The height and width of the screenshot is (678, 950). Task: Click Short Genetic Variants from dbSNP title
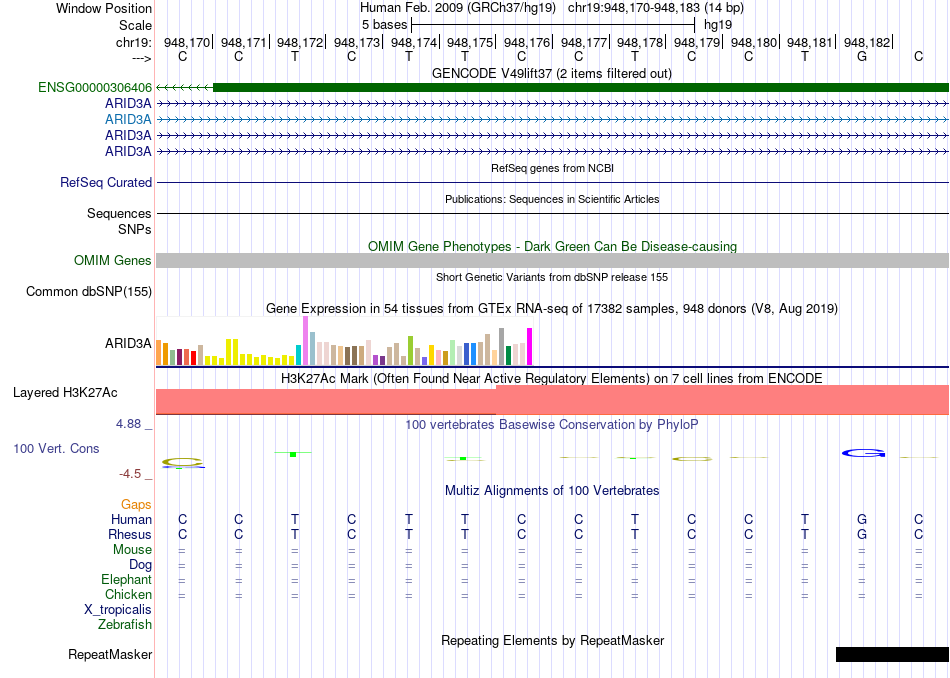click(x=552, y=277)
